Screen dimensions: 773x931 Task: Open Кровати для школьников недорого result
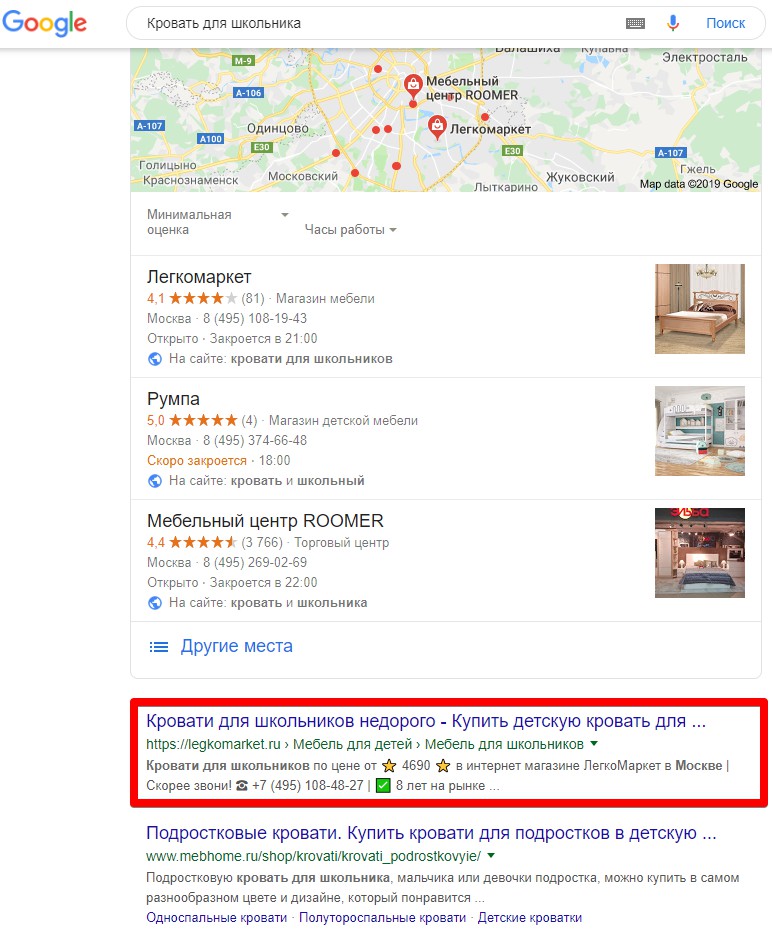[426, 721]
